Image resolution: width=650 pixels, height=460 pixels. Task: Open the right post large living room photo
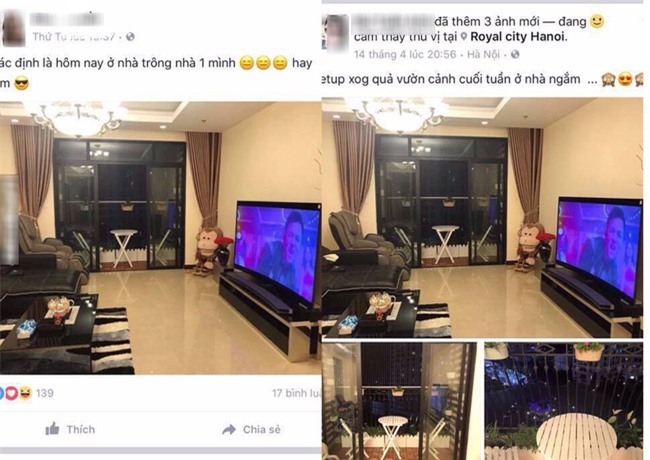(x=483, y=218)
